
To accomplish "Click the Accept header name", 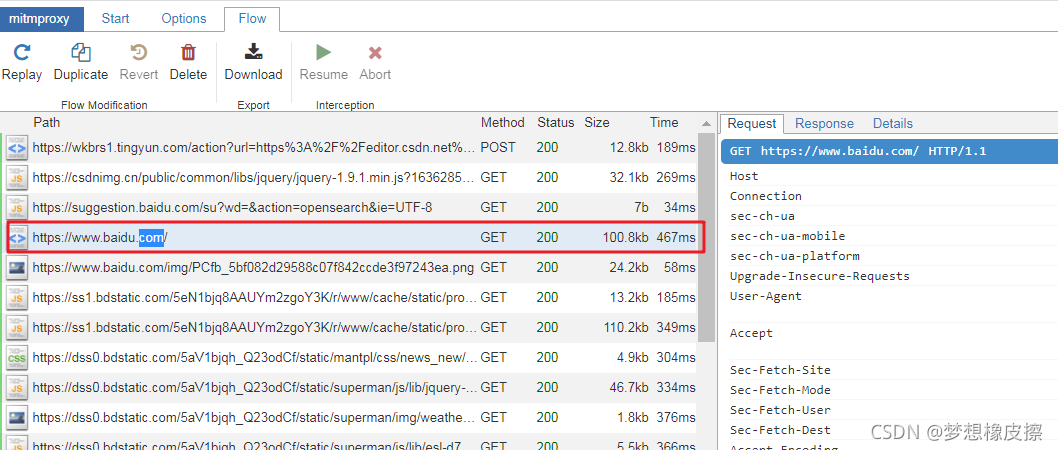I will tap(751, 333).
